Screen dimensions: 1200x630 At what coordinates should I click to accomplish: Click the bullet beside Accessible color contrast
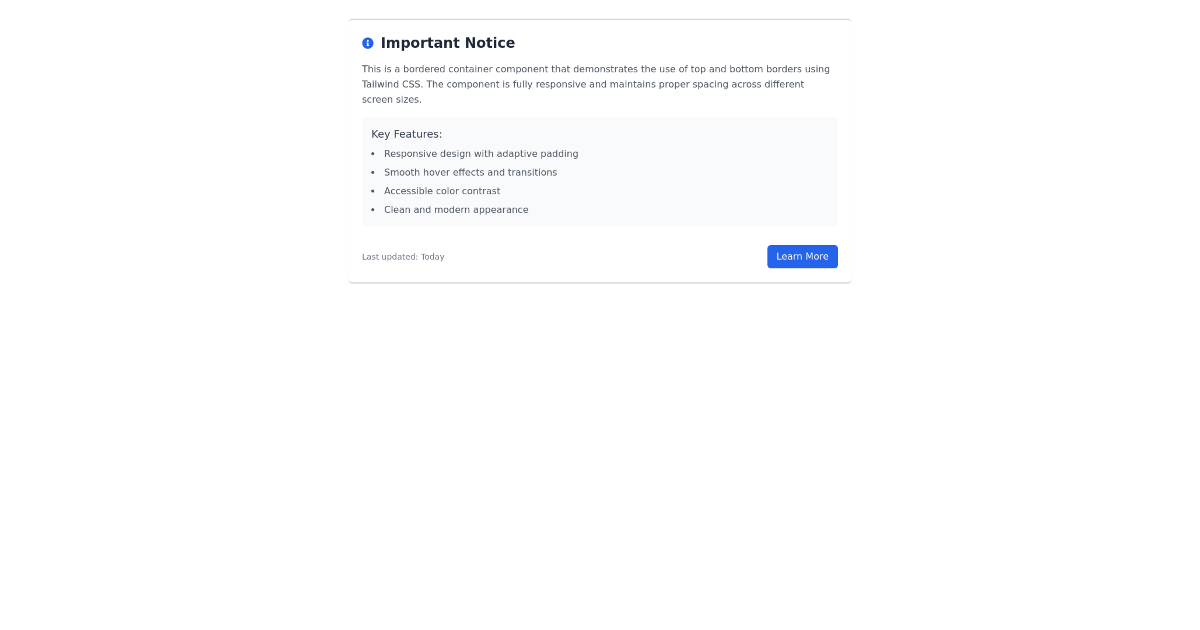pyautogui.click(x=374, y=191)
